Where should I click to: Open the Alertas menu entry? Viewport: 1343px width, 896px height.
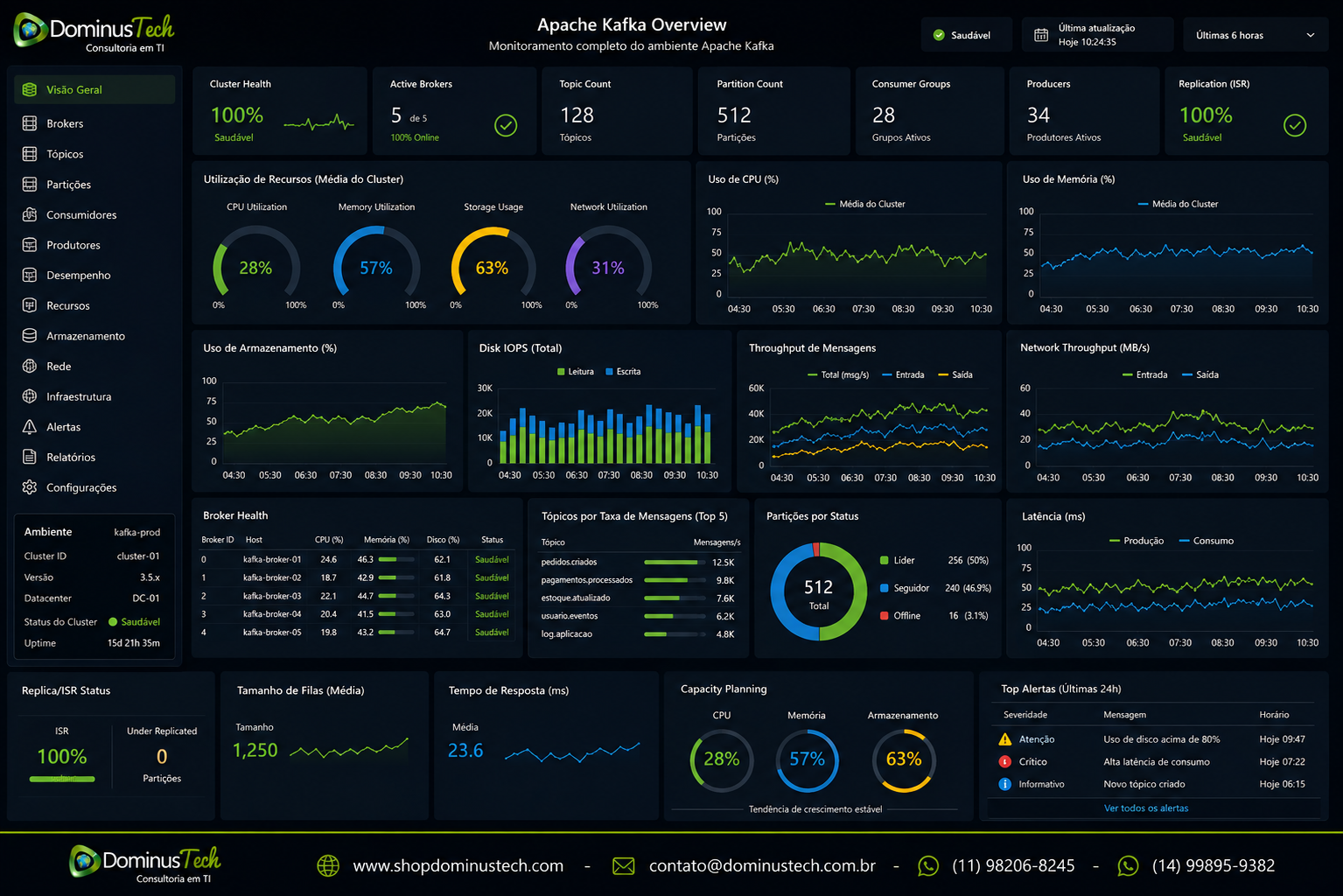94,427
